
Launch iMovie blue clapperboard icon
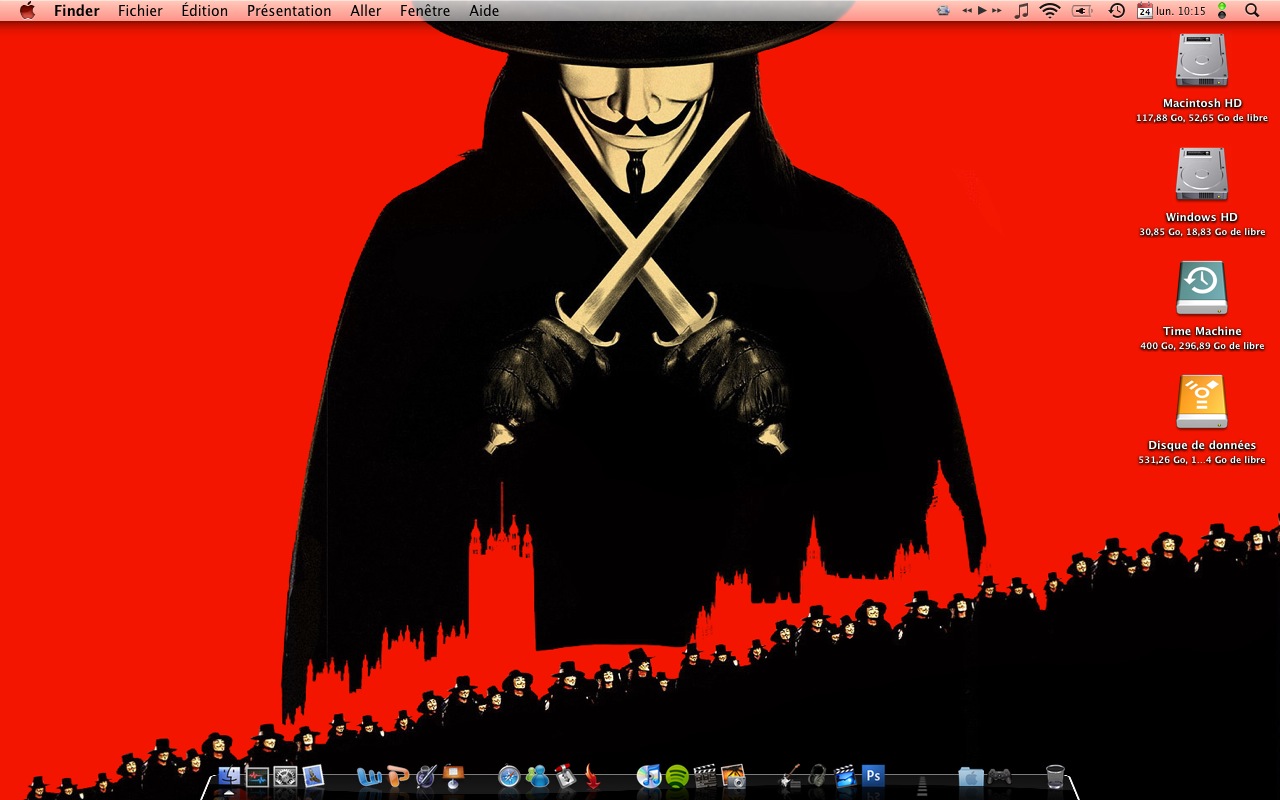tap(846, 776)
